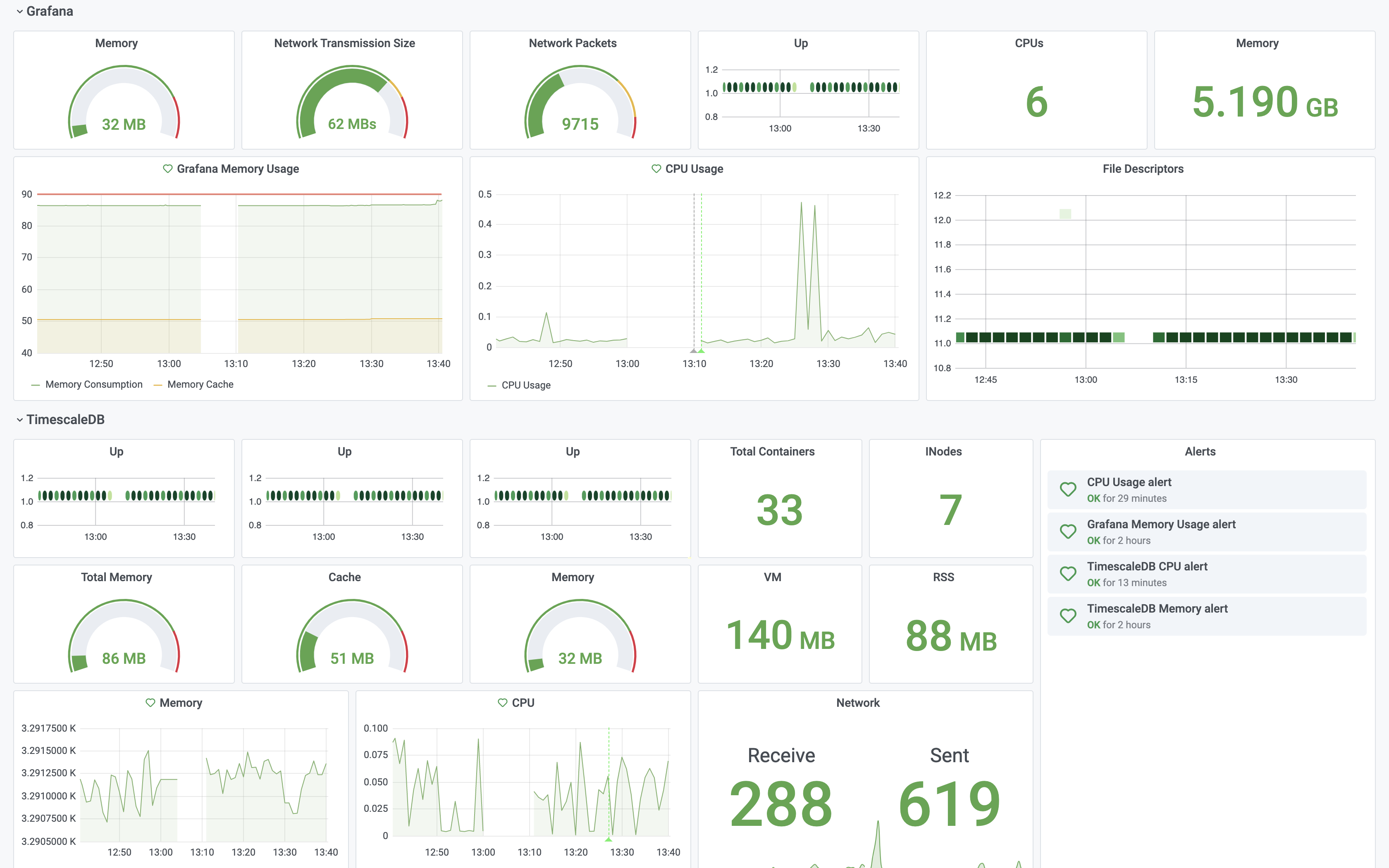
Task: Click heart alert icon on CPU Usage panel
Action: [x=656, y=169]
